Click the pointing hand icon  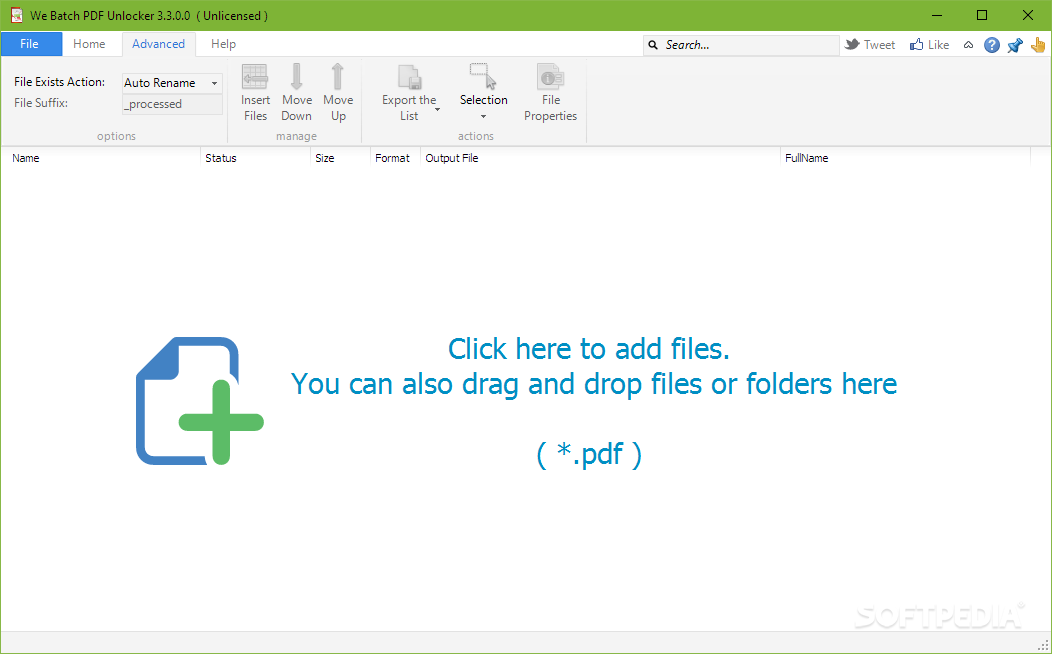(x=1038, y=45)
